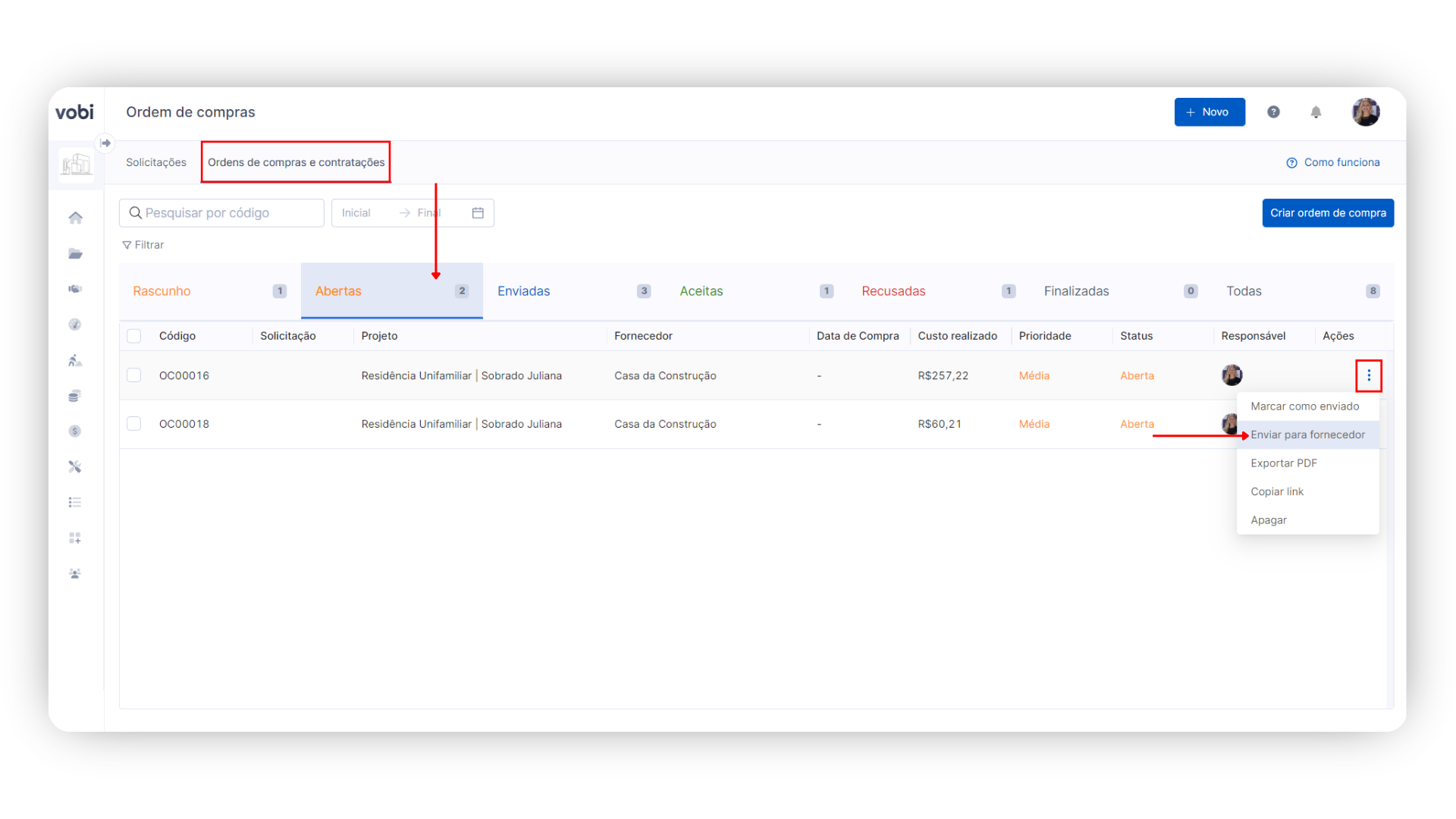Open the Como funciona link
Viewport: 1456px width, 819px height.
[1333, 162]
